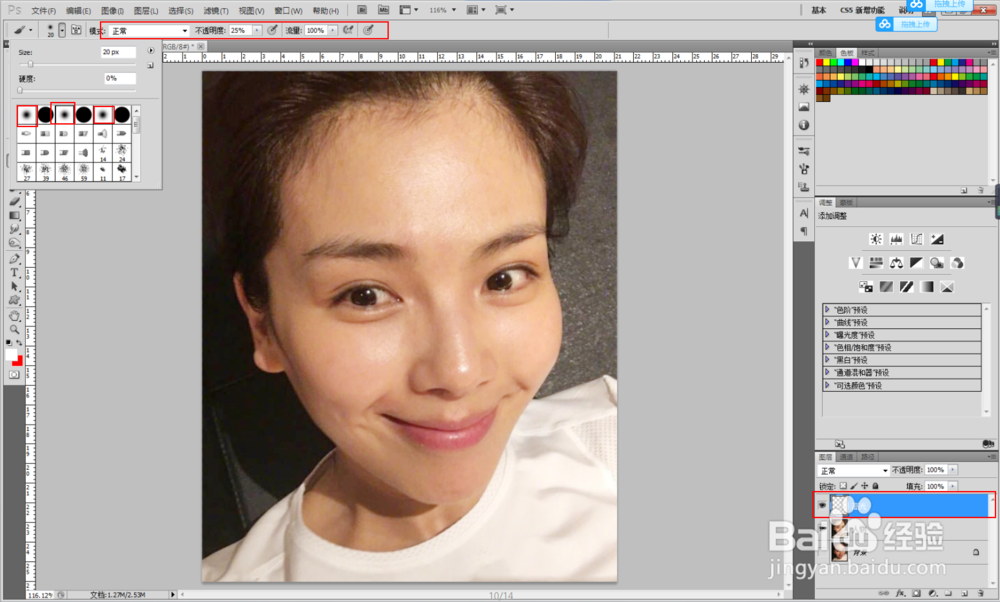The width and height of the screenshot is (1000, 602).
Task: Switch to the CSS 新增功能 workspace
Action: click(x=862, y=10)
